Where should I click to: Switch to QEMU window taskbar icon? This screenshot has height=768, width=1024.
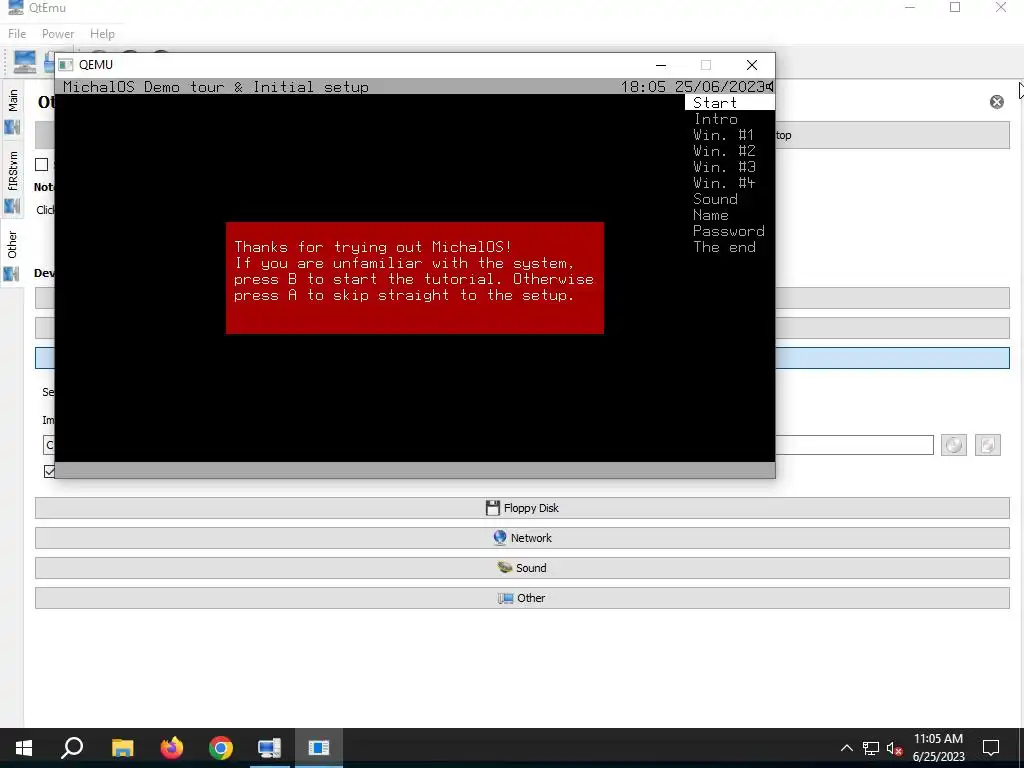click(x=319, y=748)
